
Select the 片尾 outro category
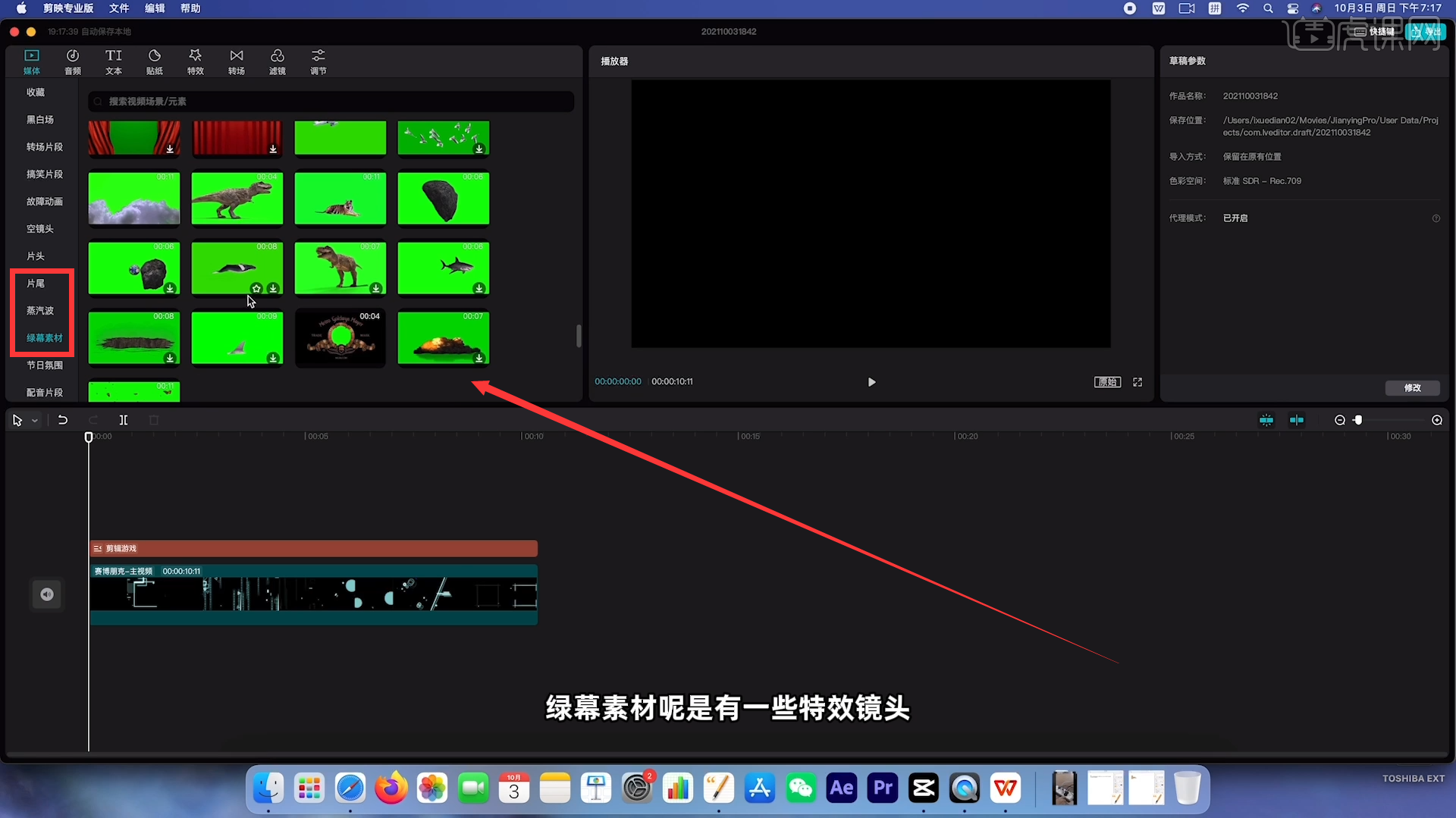[x=36, y=284]
